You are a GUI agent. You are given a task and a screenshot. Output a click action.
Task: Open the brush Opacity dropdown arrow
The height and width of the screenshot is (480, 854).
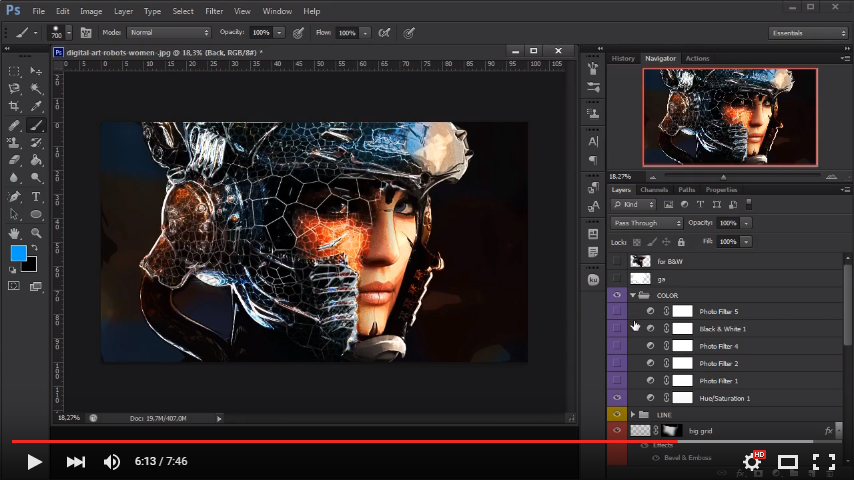[279, 33]
